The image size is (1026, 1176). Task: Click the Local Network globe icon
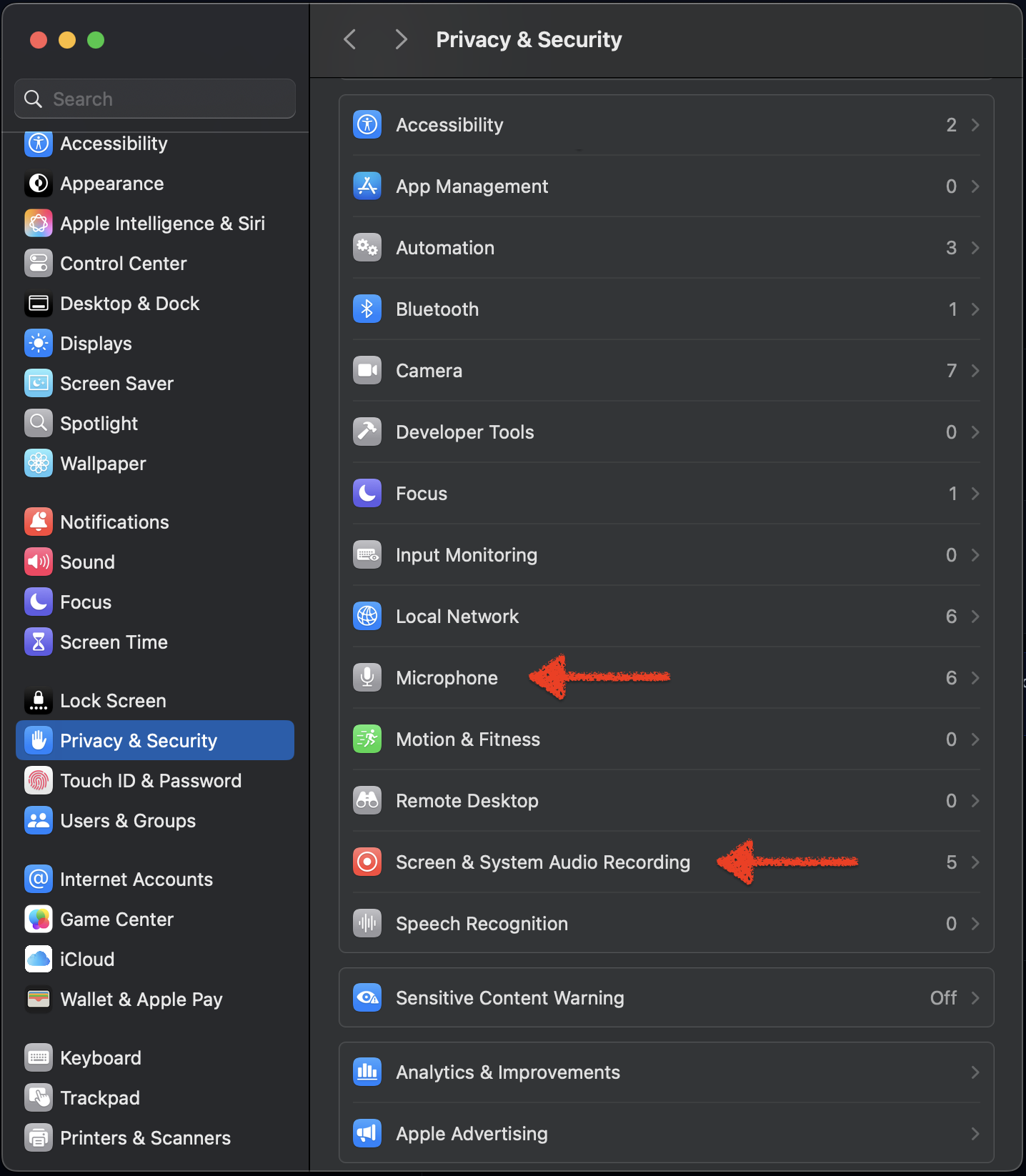click(367, 617)
